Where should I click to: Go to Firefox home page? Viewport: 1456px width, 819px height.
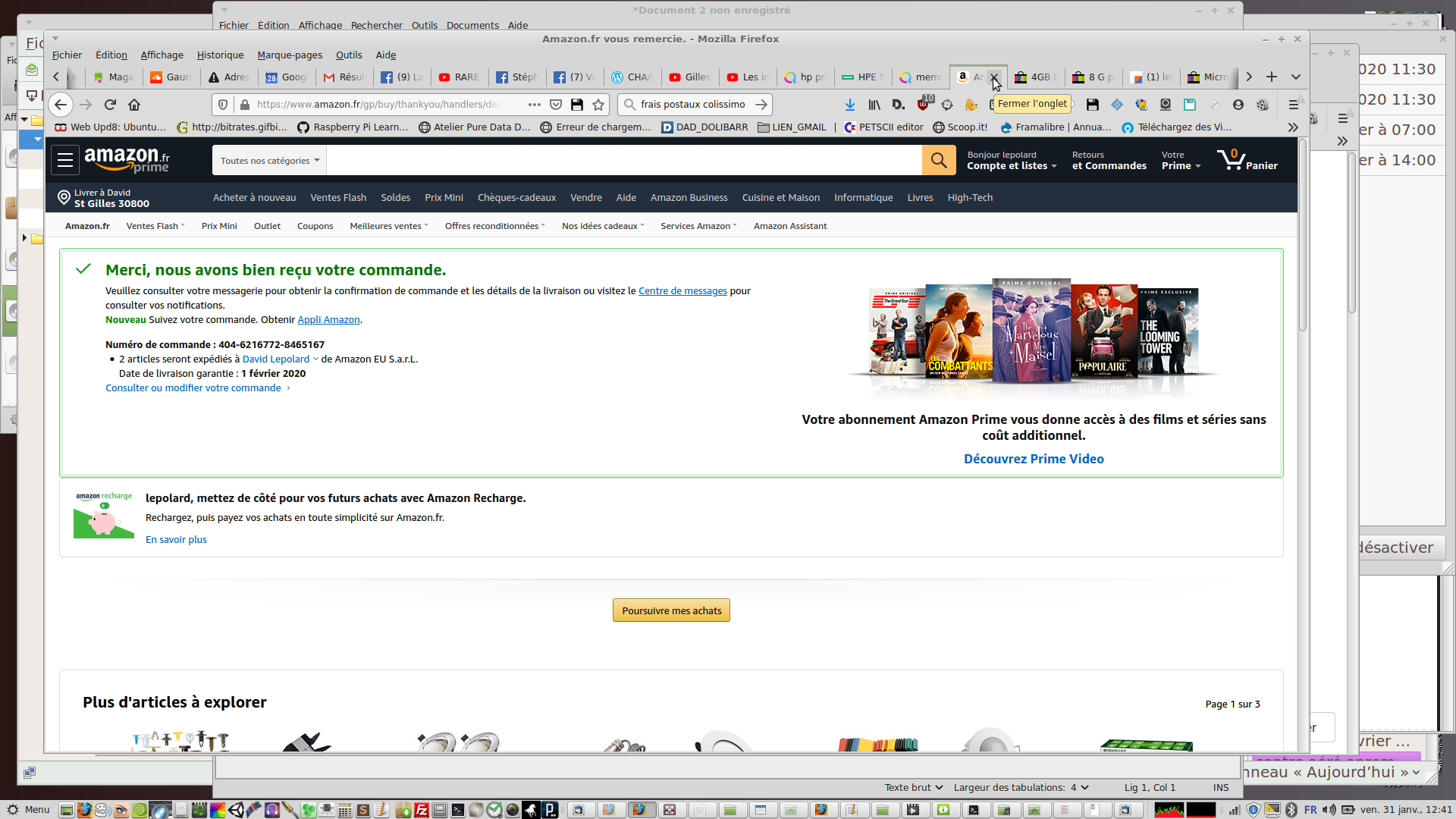[134, 105]
